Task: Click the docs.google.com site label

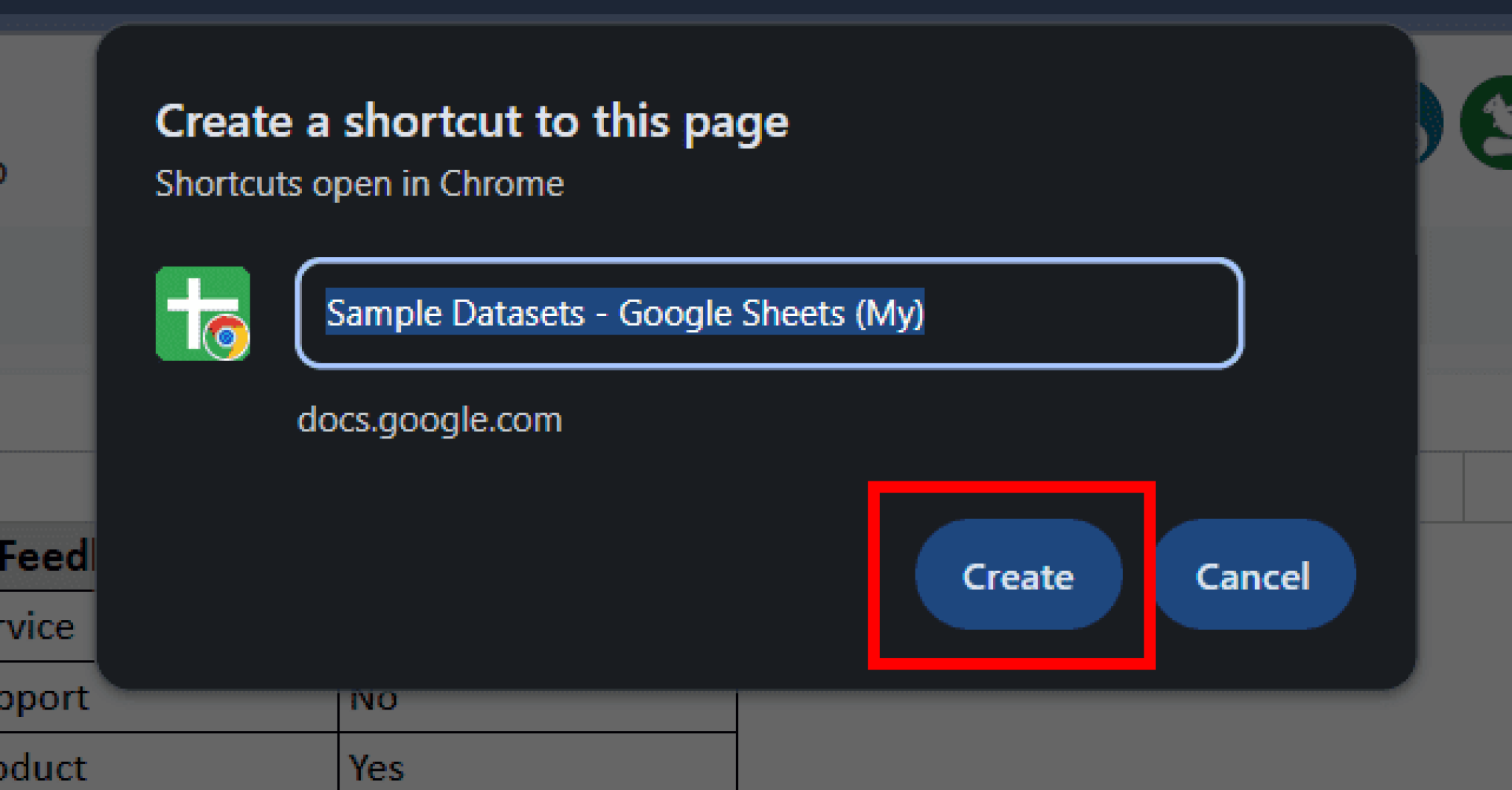Action: (x=429, y=419)
